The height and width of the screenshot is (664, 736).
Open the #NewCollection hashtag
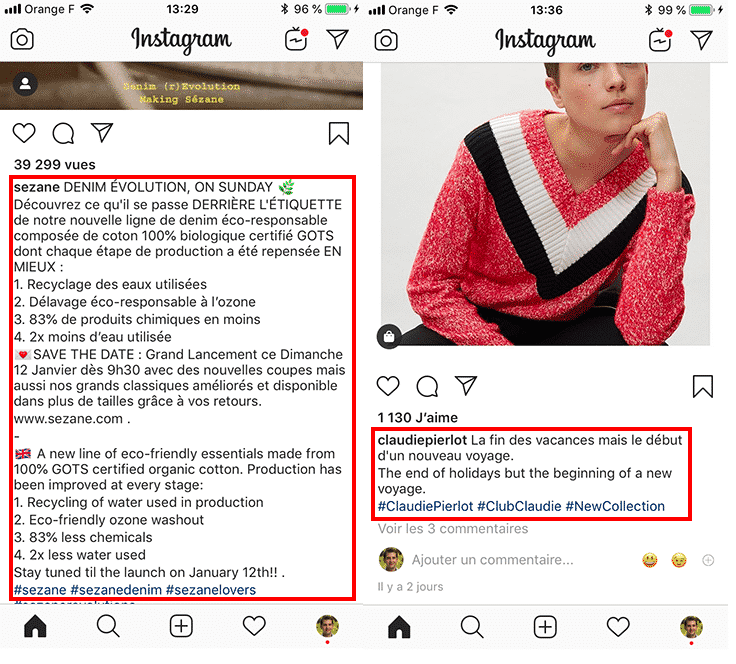pos(615,506)
